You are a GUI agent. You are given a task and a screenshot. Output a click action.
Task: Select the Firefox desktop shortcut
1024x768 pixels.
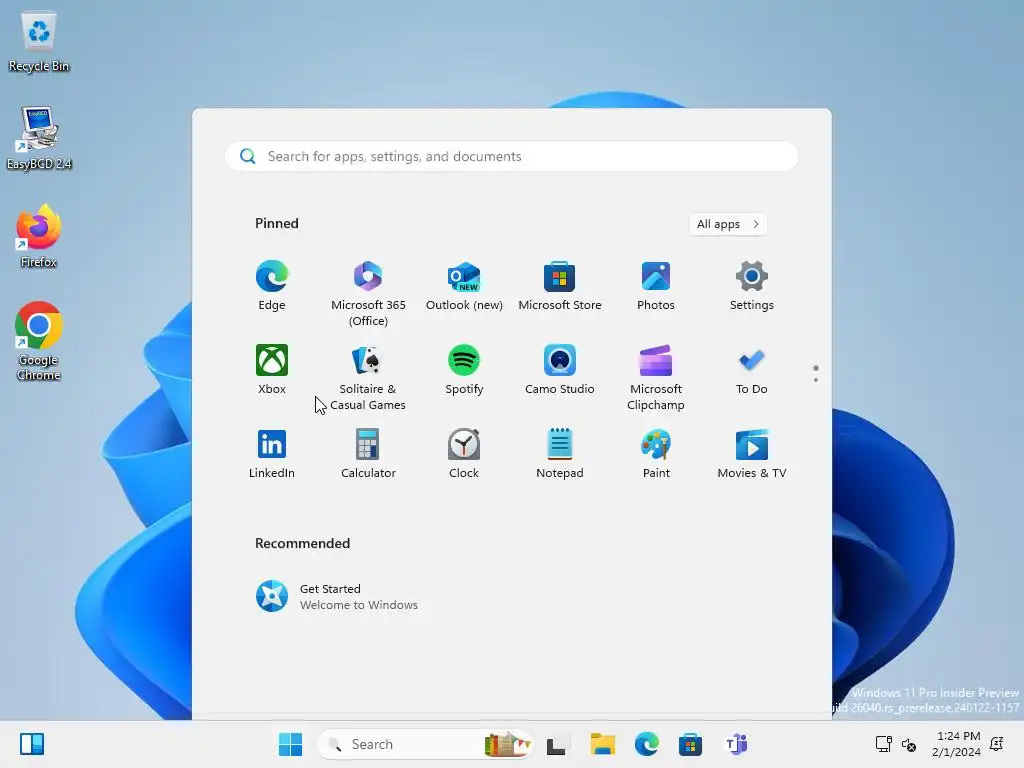coord(39,236)
